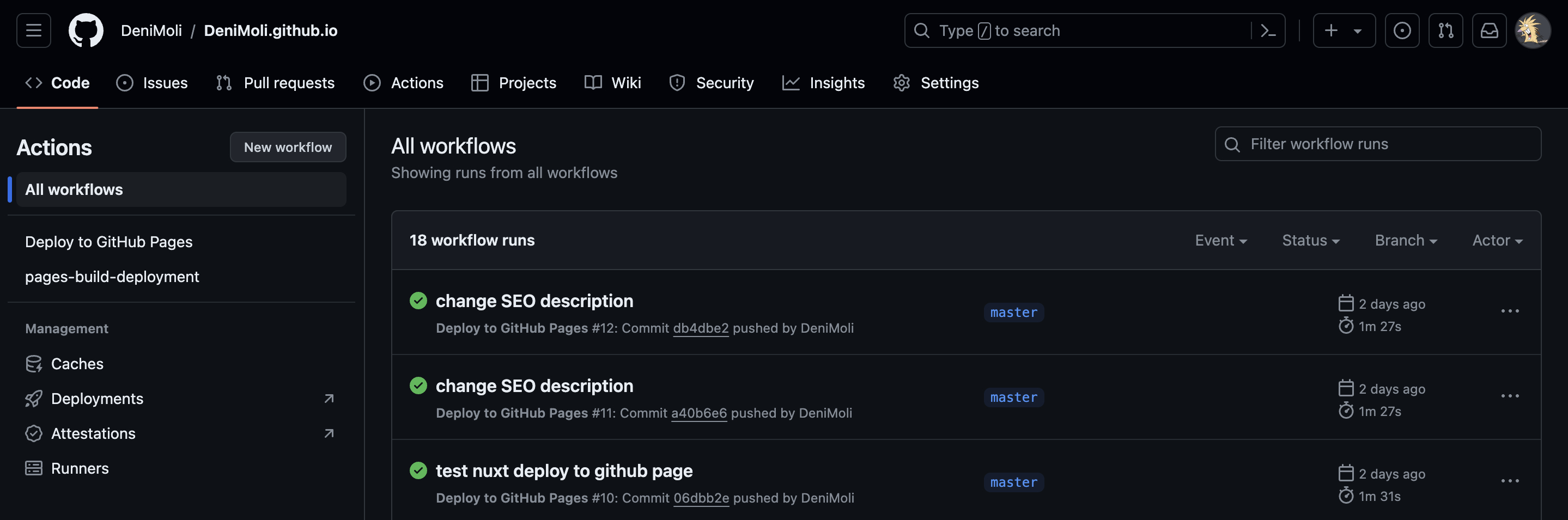Open options menu for workflow run #12
This screenshot has height=520, width=1568.
(x=1510, y=311)
